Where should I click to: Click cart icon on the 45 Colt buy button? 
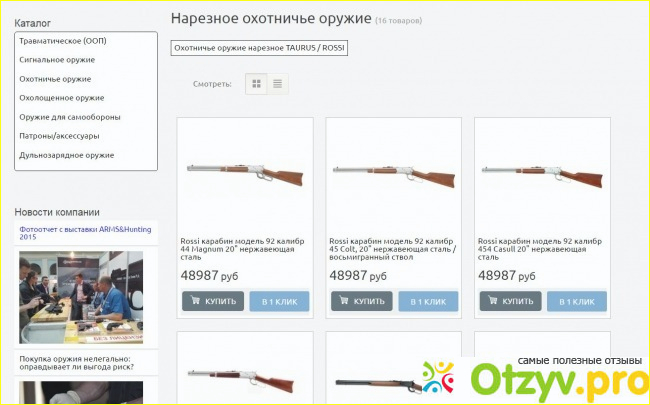tap(344, 300)
